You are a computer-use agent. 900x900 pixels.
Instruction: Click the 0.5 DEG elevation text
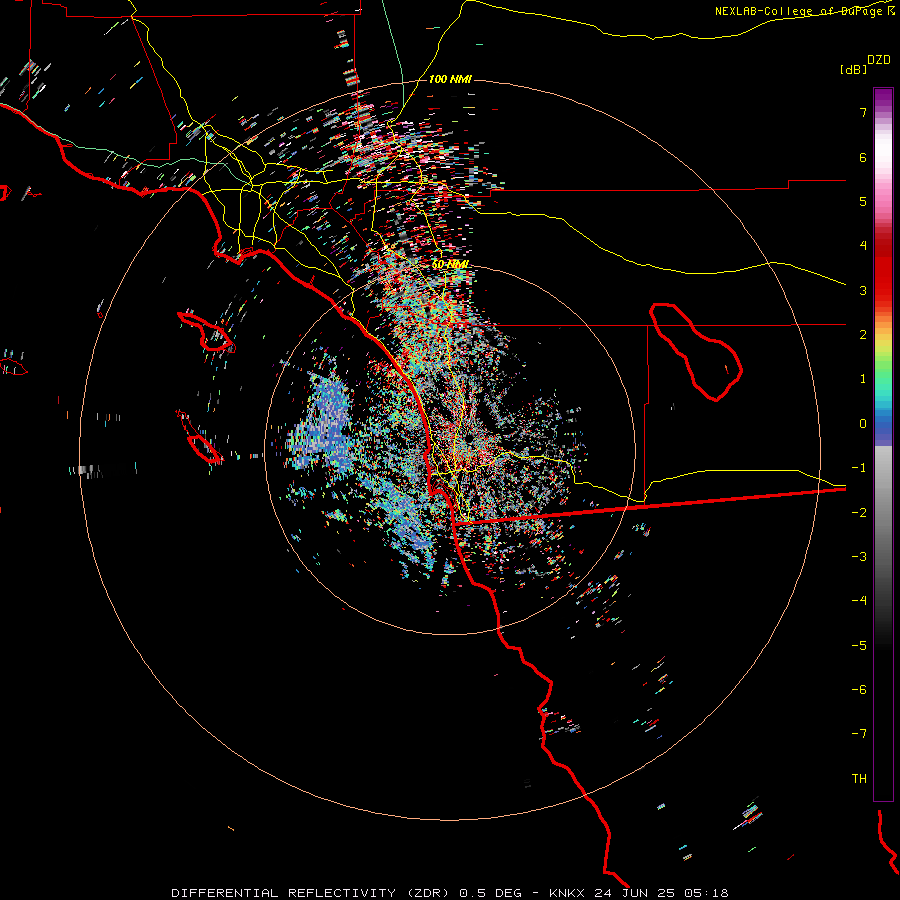490,893
